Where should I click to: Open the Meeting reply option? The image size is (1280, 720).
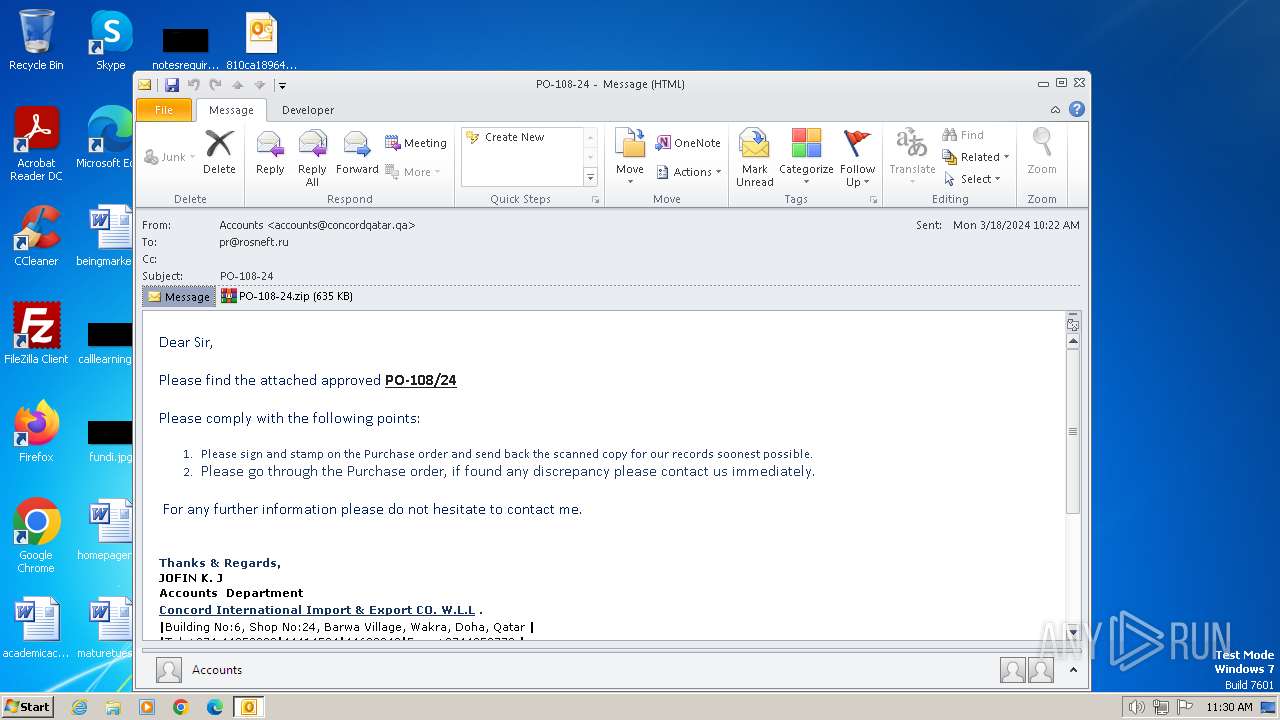pos(416,143)
